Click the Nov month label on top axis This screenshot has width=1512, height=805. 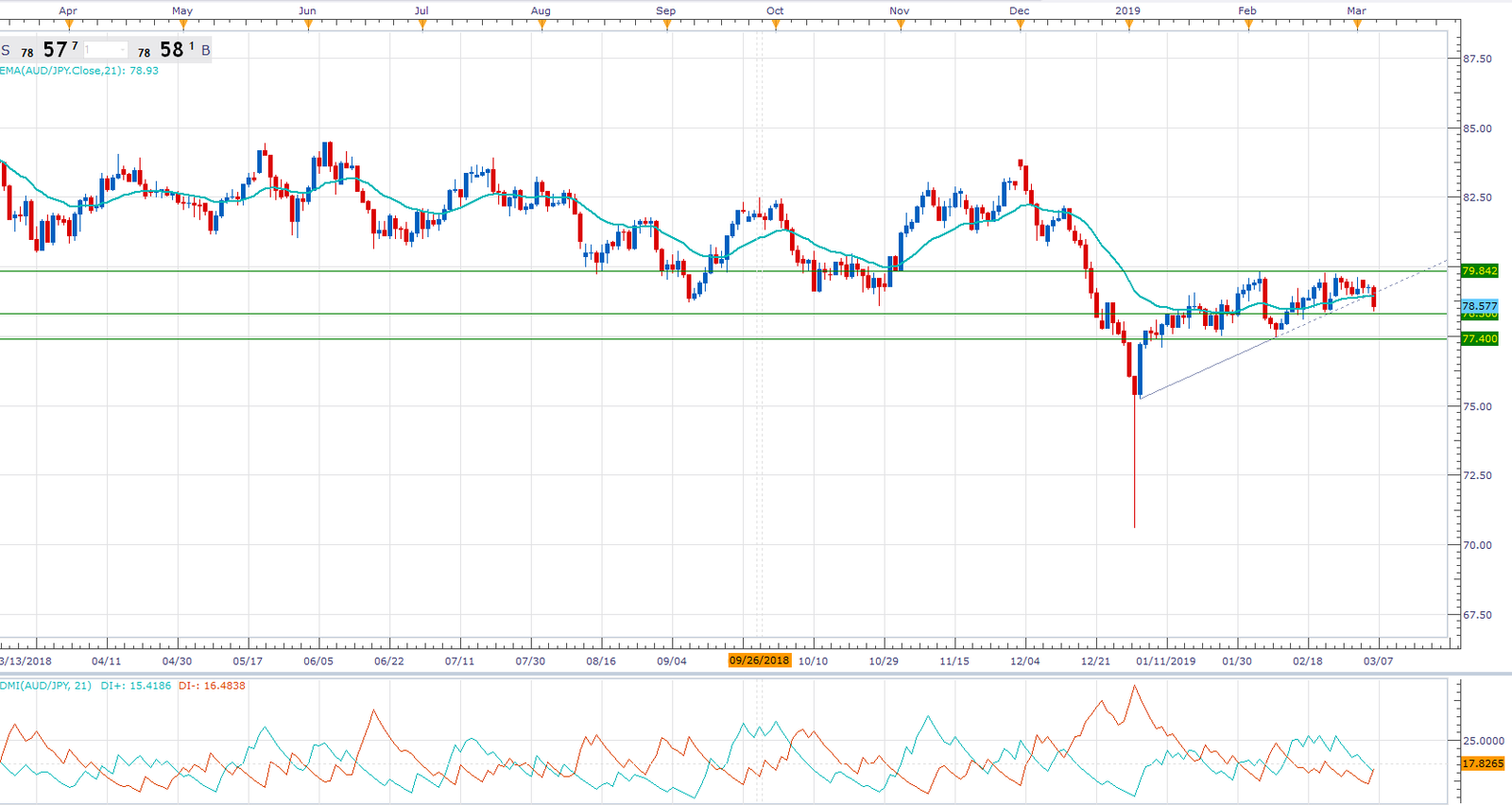tap(900, 11)
